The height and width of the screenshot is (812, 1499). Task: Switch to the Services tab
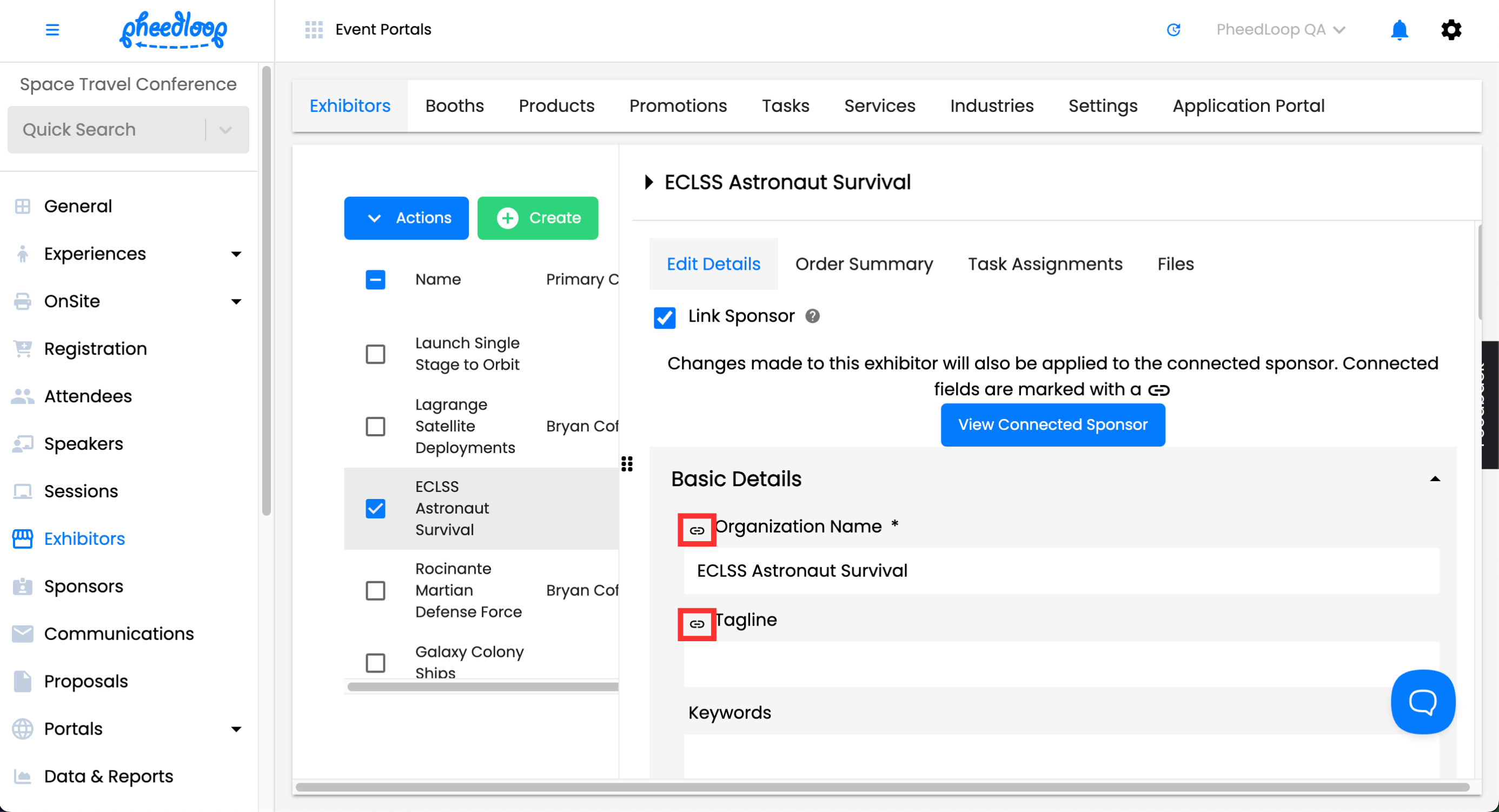(879, 106)
